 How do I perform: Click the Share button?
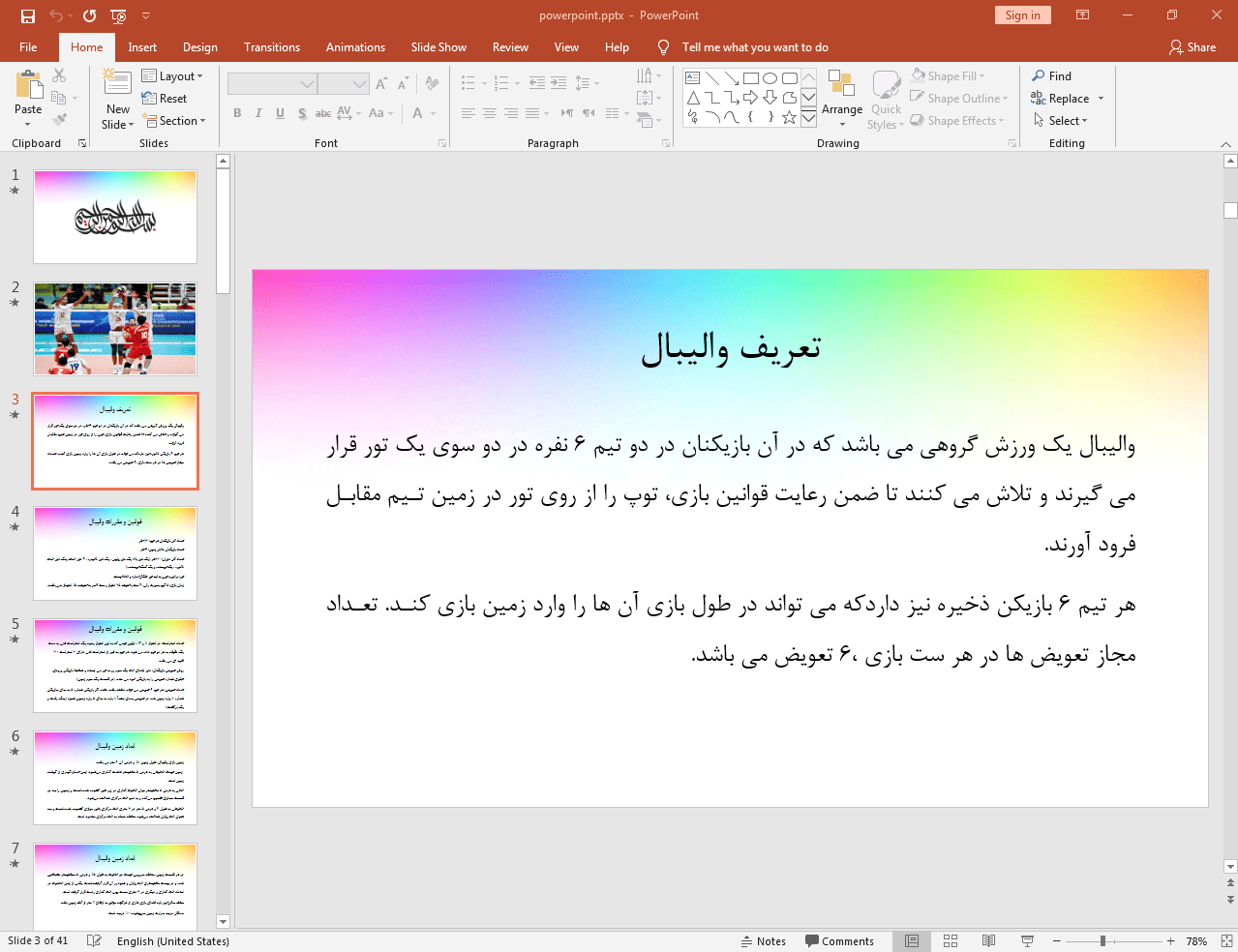pyautogui.click(x=1192, y=47)
